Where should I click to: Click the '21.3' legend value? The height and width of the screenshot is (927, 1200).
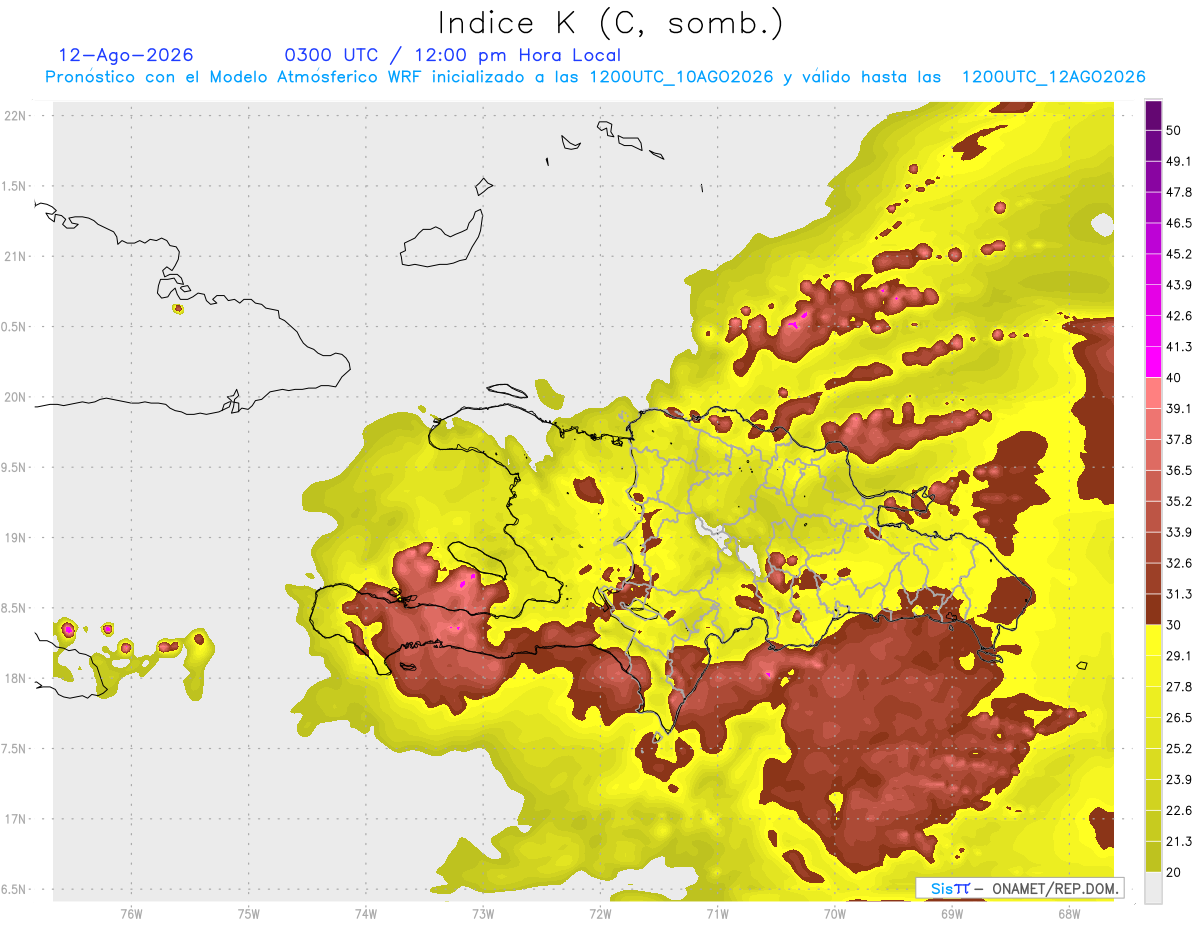coord(1180,841)
